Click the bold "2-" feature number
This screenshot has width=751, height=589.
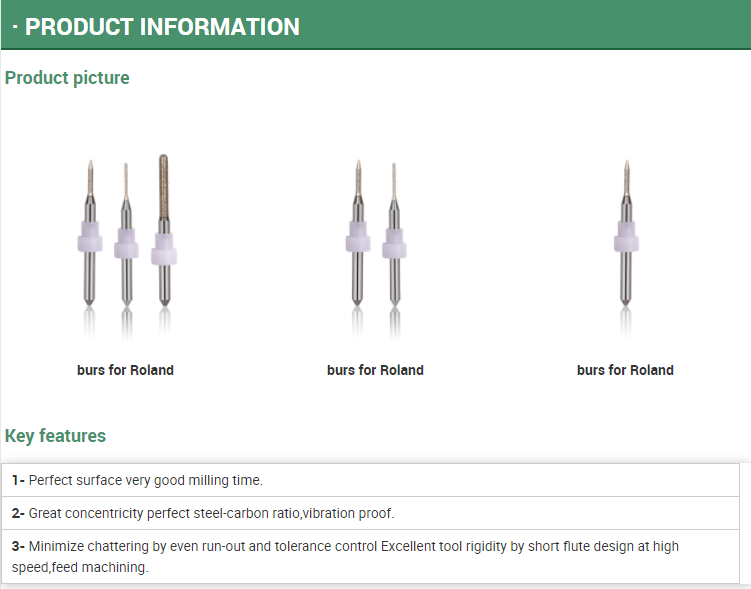pos(18,513)
